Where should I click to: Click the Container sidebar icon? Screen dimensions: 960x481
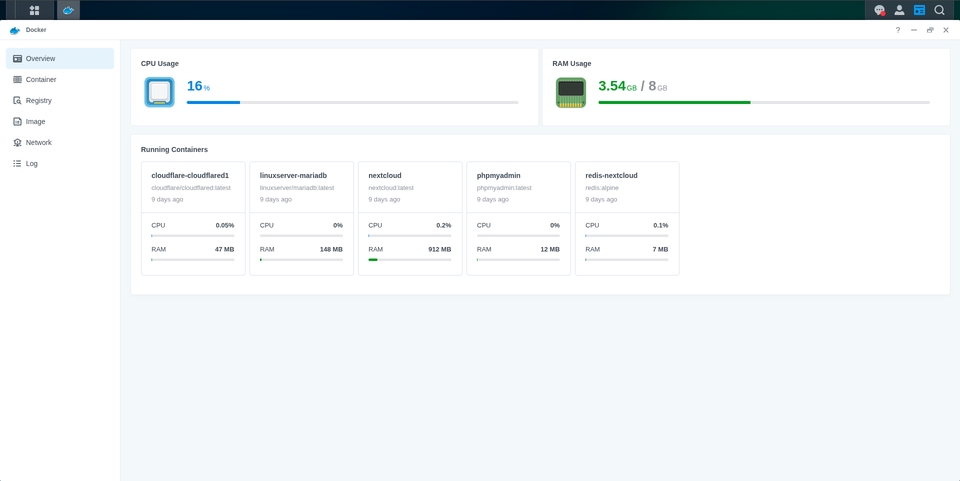(17, 80)
